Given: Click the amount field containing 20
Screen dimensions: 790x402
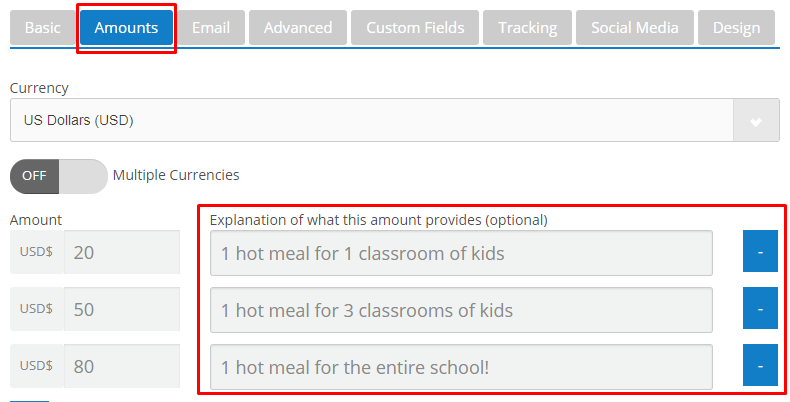Looking at the screenshot, I should click(121, 253).
